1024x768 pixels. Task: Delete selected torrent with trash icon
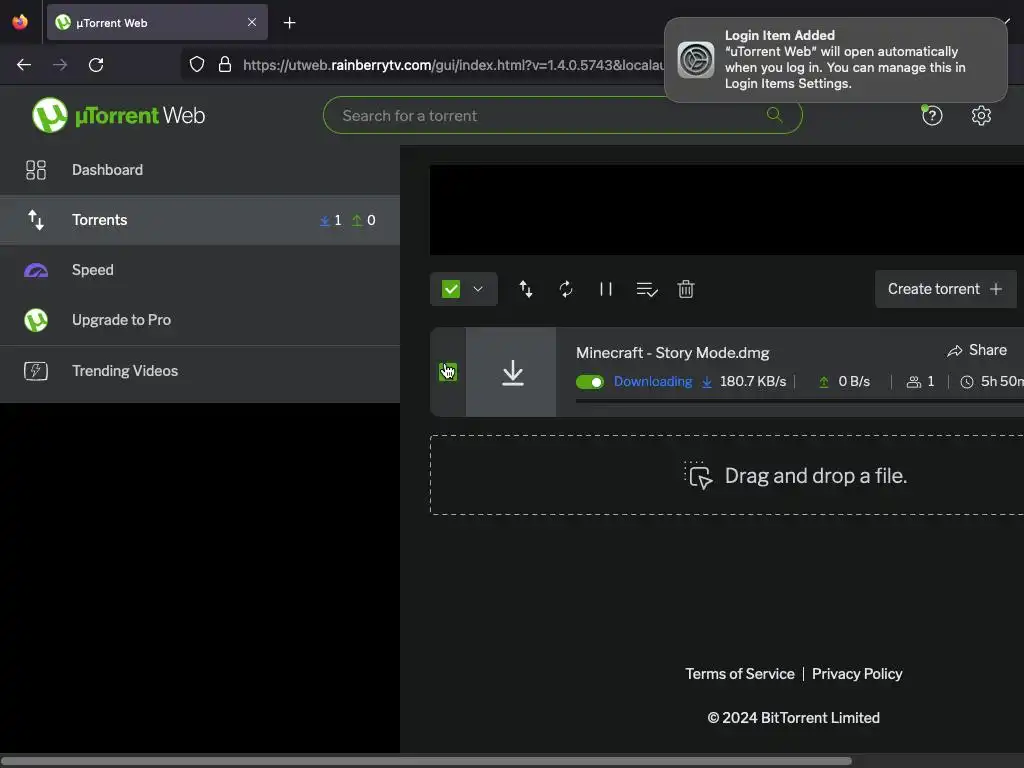tap(686, 289)
